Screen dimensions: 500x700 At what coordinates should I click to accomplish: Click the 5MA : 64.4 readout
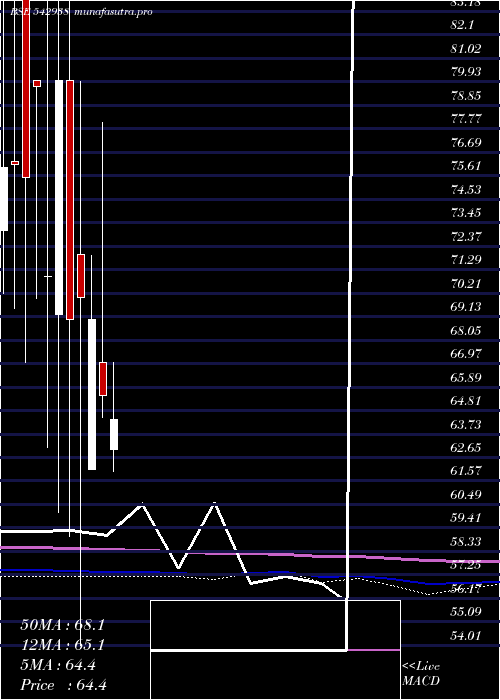pyautogui.click(x=58, y=665)
